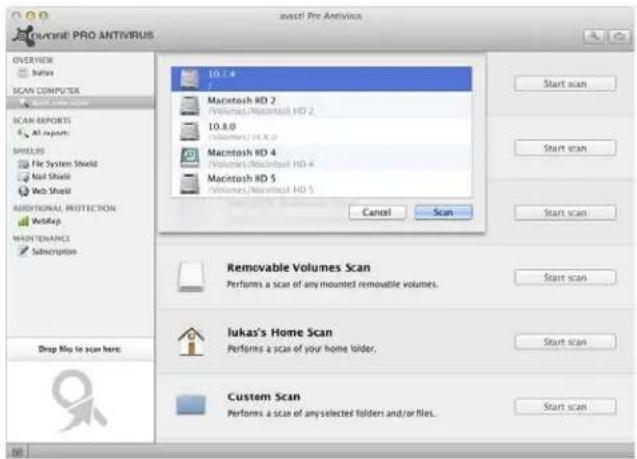Click the topmost Start scan button
637x459 pixels.
(x=565, y=84)
